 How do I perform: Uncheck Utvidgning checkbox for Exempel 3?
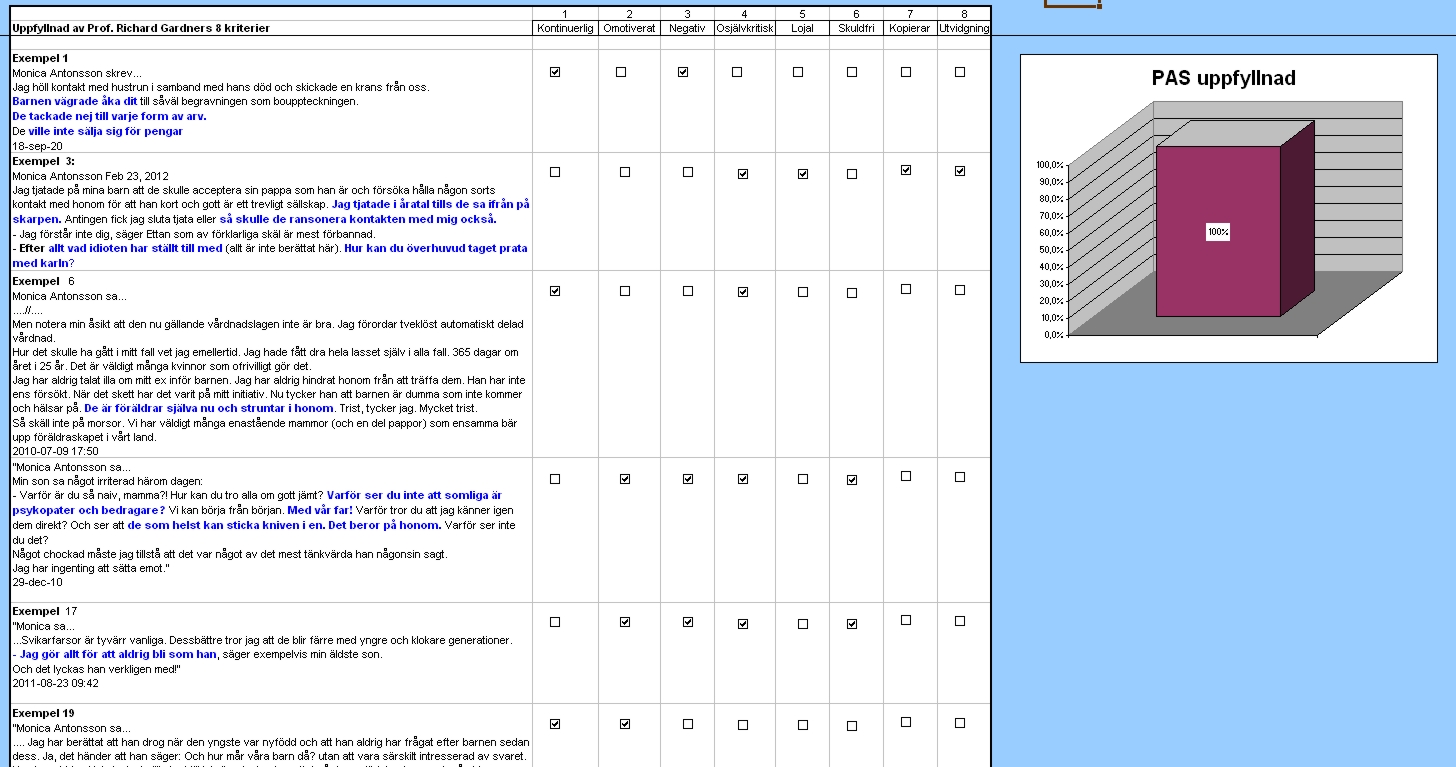click(x=960, y=171)
